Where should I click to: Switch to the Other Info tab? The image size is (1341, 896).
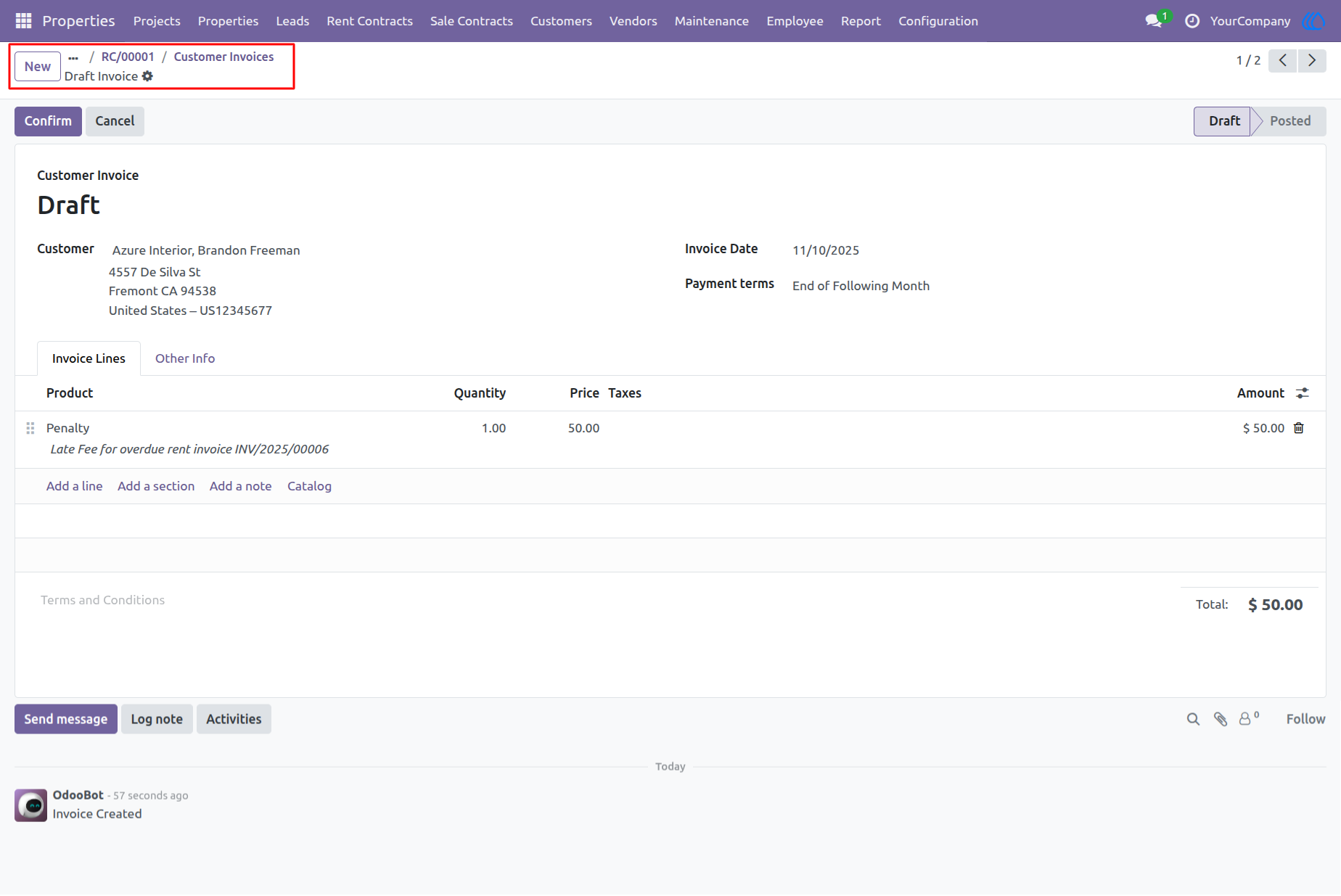[x=185, y=358]
